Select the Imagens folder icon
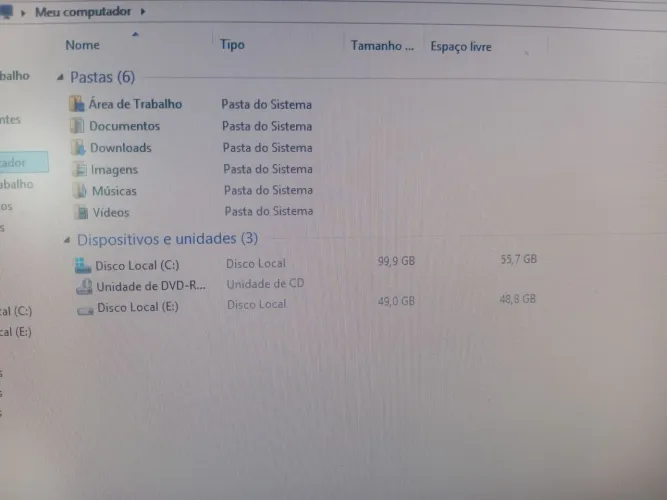 click(80, 169)
